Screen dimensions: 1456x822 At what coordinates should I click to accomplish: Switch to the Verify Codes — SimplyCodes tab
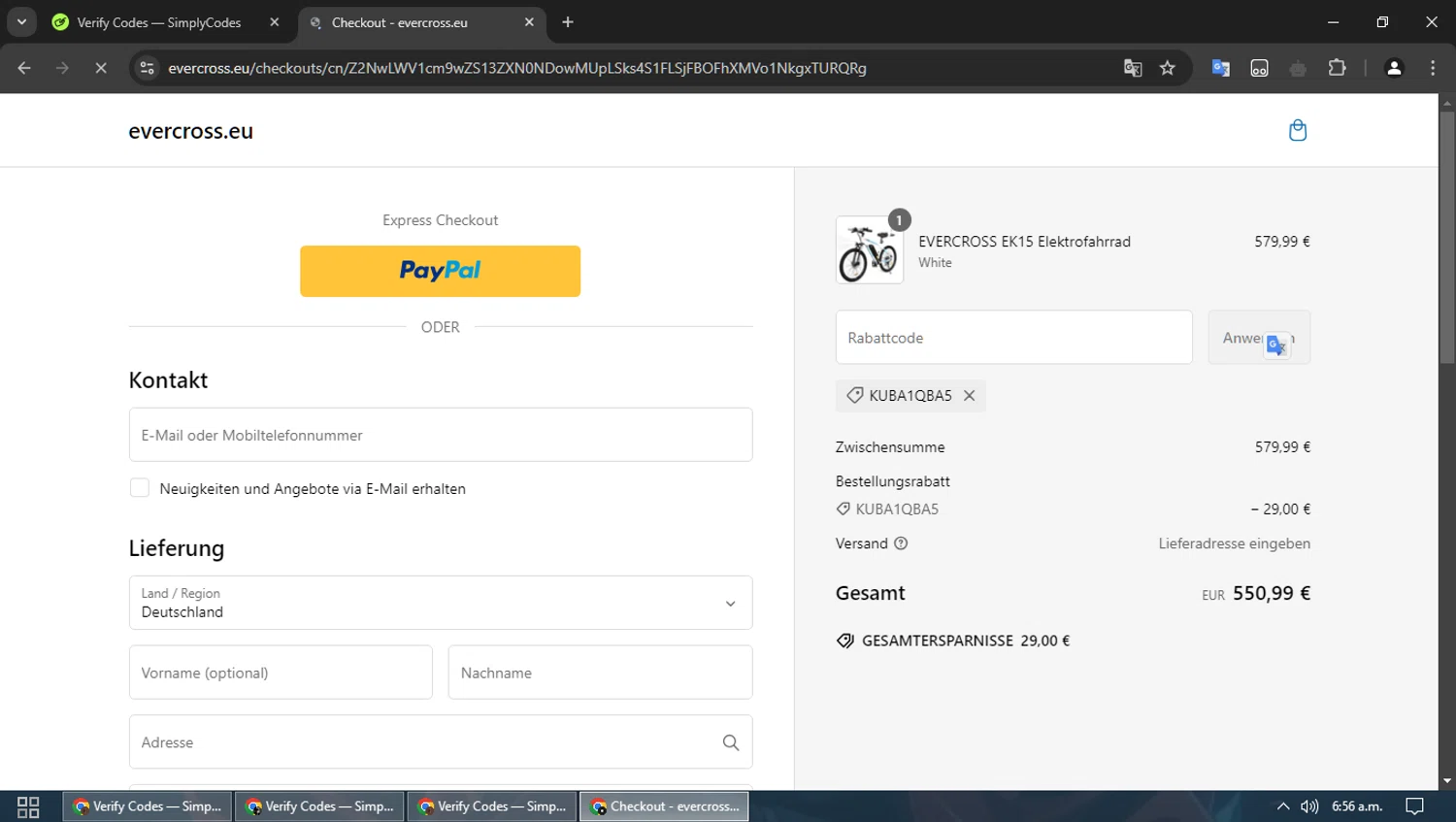point(159,22)
